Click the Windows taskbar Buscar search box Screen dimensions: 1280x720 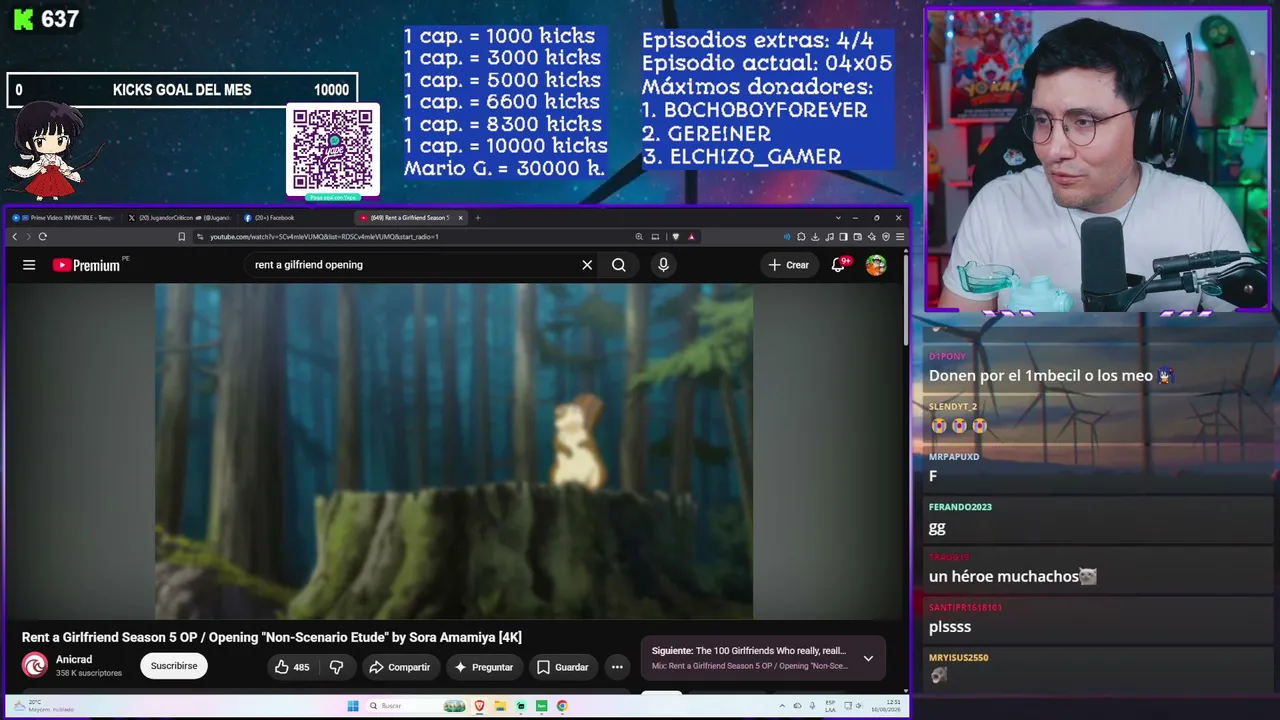[413, 706]
